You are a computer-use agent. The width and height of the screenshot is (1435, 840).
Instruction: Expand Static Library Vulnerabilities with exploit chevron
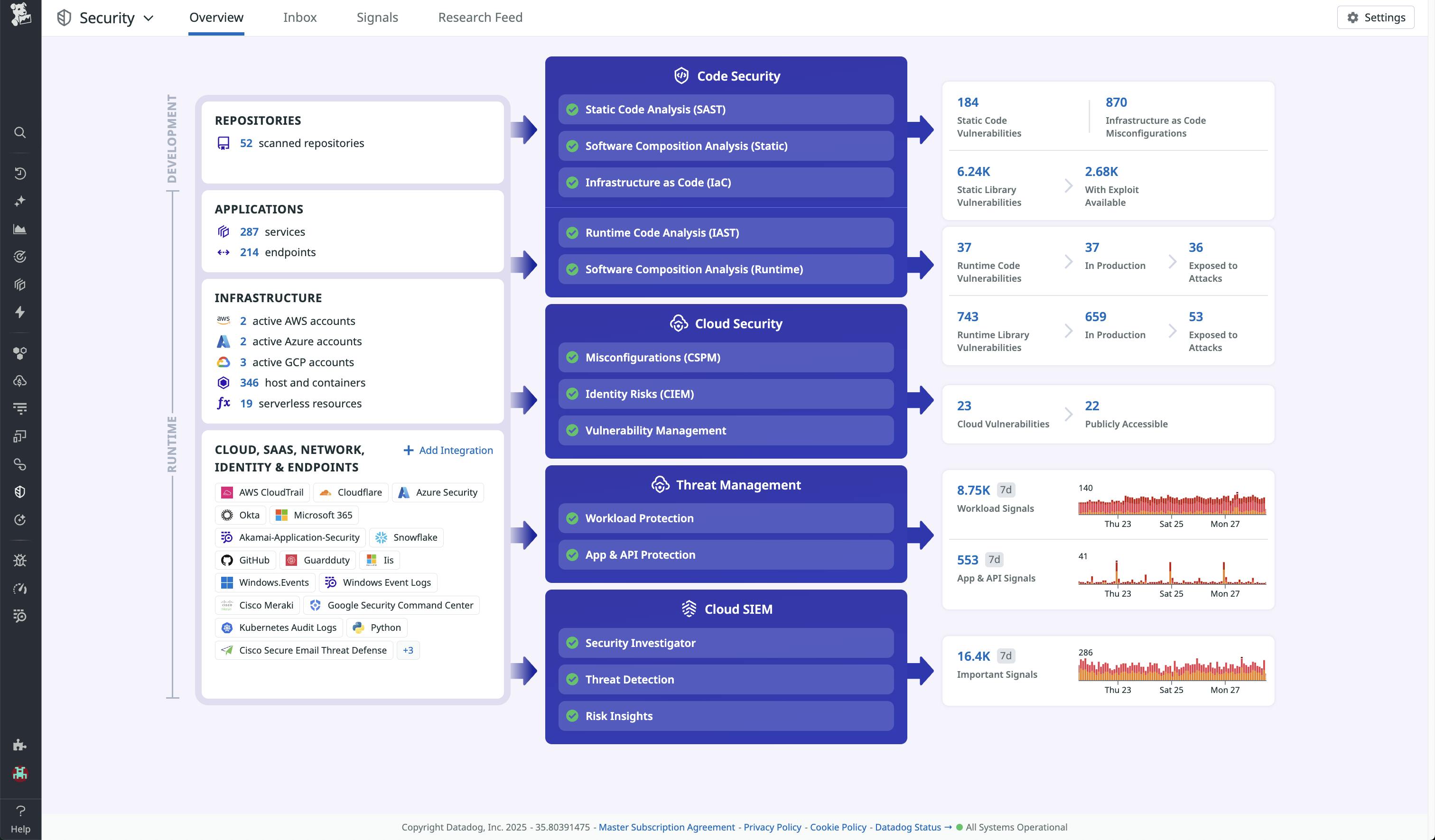click(1068, 187)
